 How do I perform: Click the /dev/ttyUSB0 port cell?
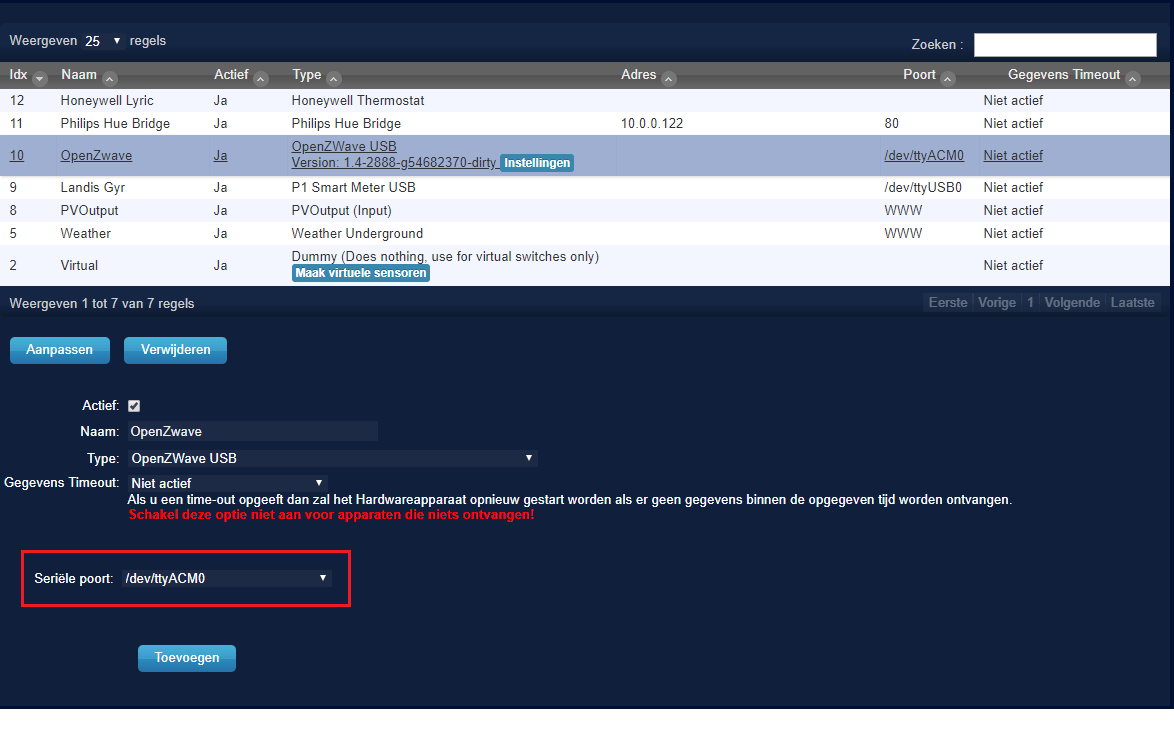pyautogui.click(x=923, y=187)
